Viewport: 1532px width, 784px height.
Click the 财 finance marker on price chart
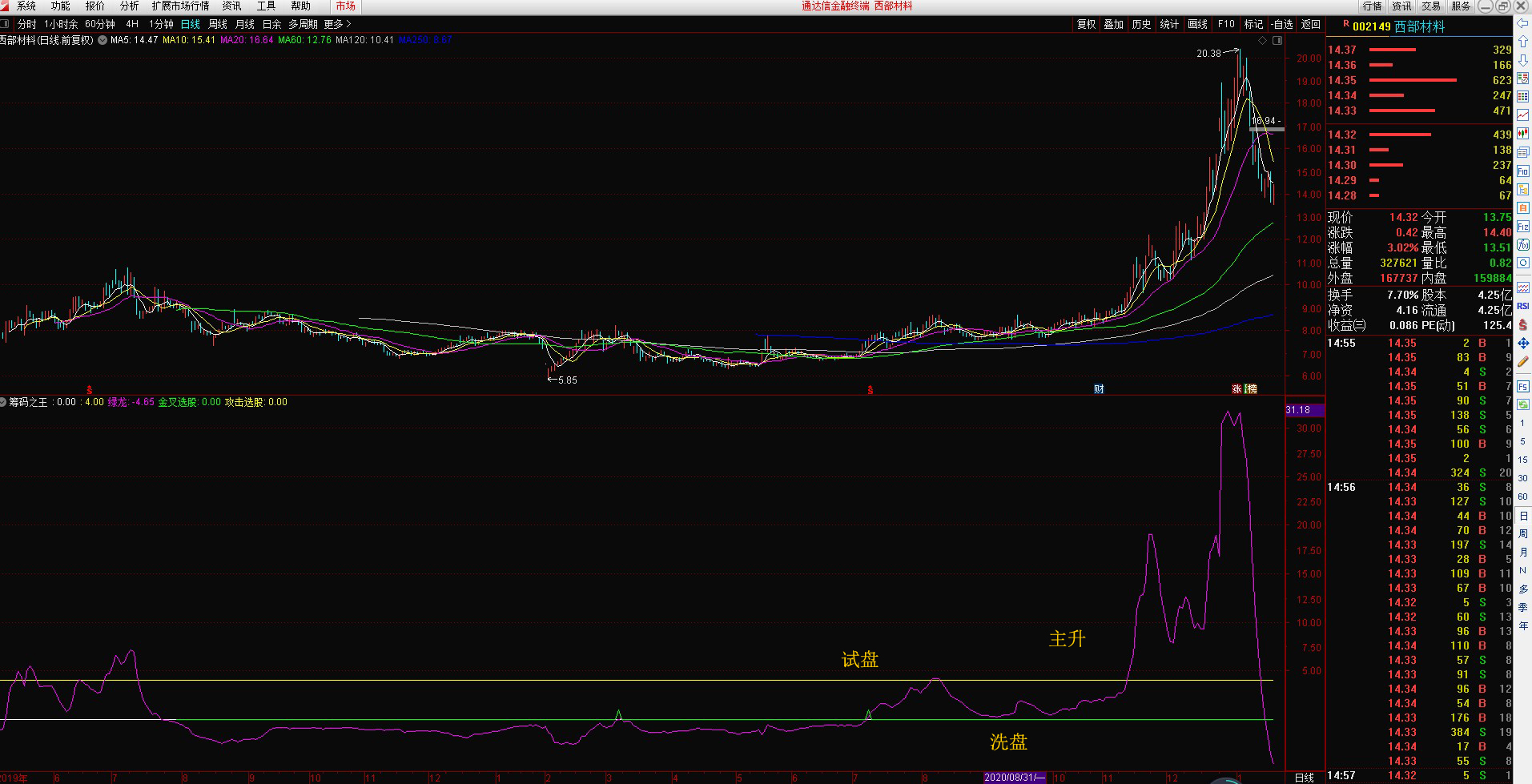click(1099, 389)
